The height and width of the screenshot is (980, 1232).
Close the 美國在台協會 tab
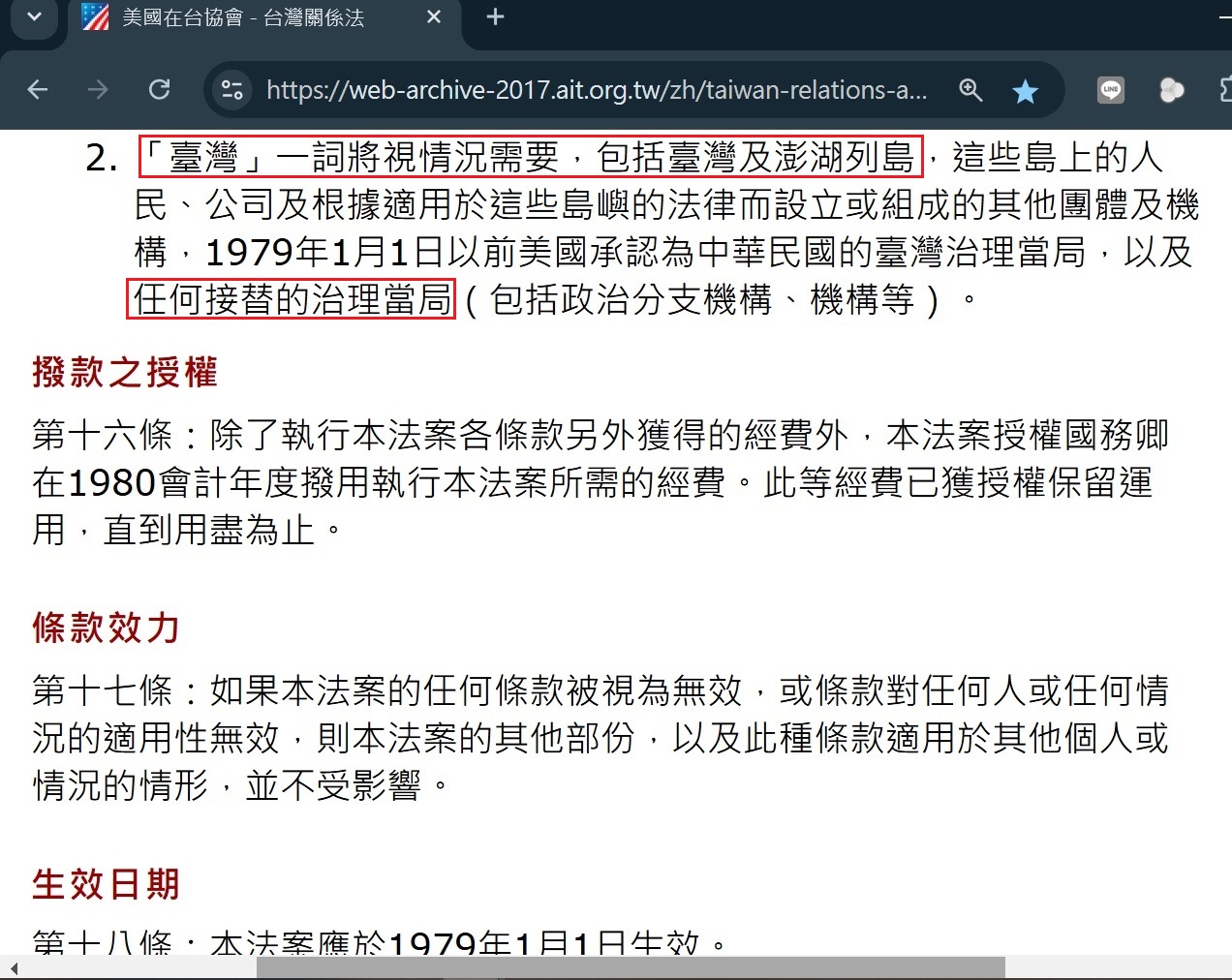click(434, 17)
